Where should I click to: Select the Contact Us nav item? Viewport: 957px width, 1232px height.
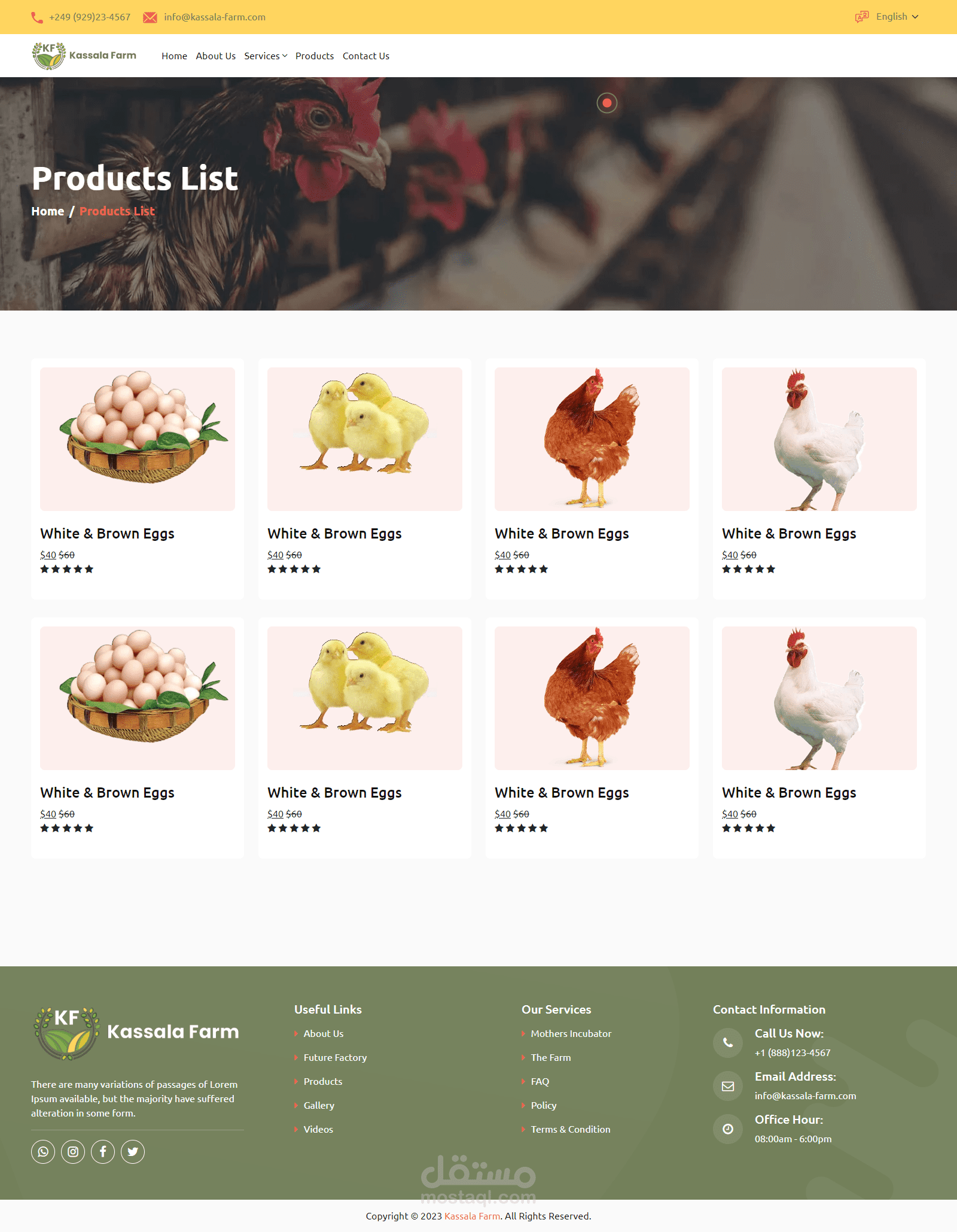tap(366, 56)
